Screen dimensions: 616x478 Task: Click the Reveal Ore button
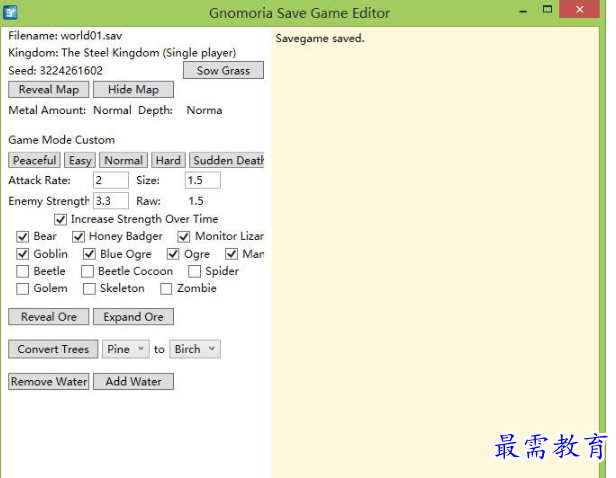pos(49,317)
